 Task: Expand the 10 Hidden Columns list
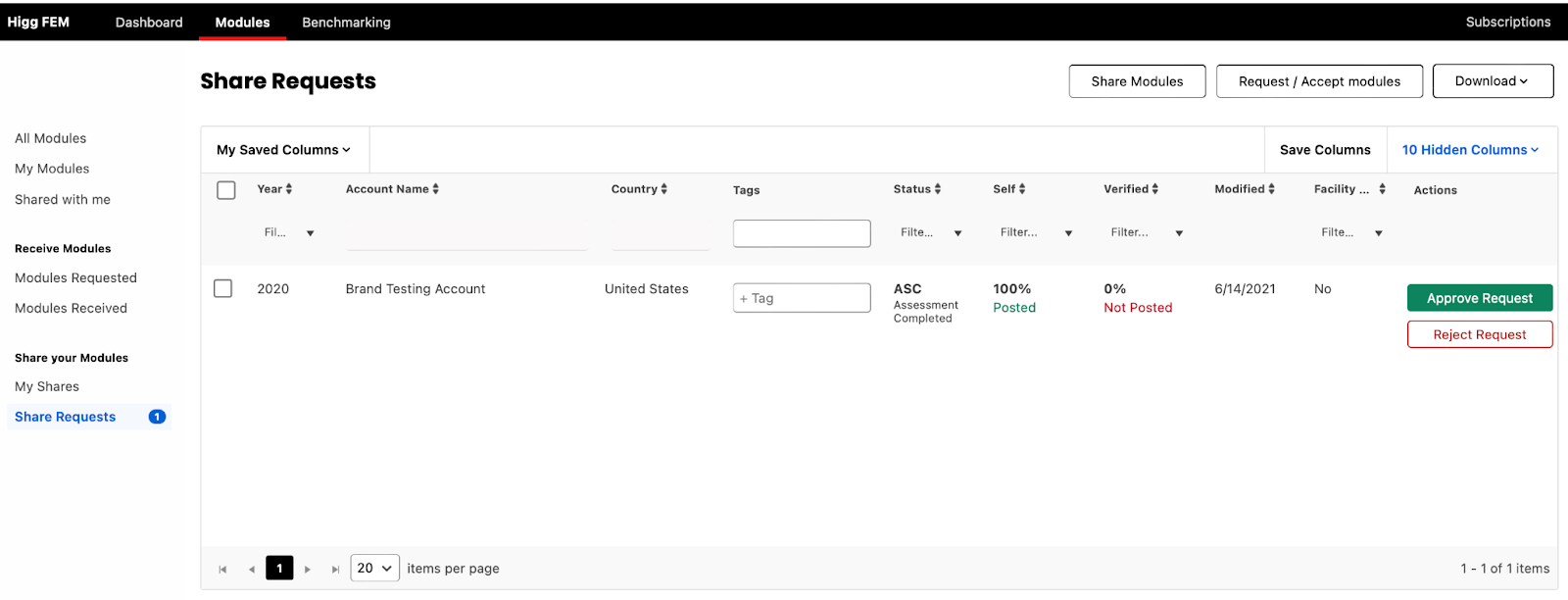point(1470,150)
